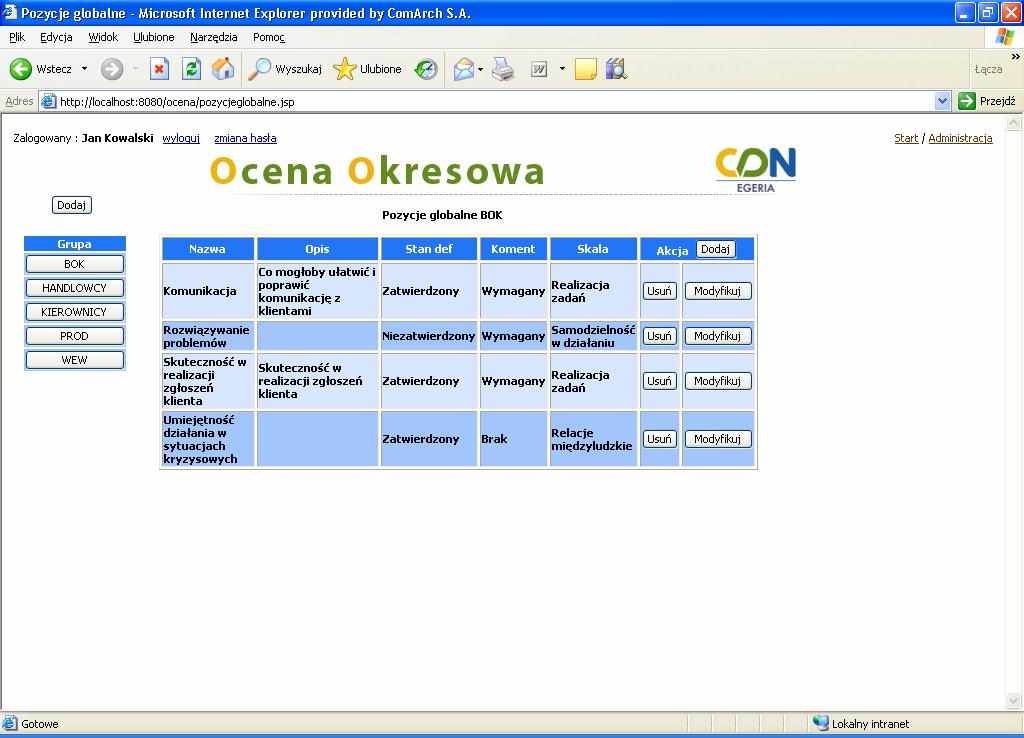This screenshot has width=1024, height=738.
Task: Refresh the page with the toolbar icon
Action: [191, 69]
